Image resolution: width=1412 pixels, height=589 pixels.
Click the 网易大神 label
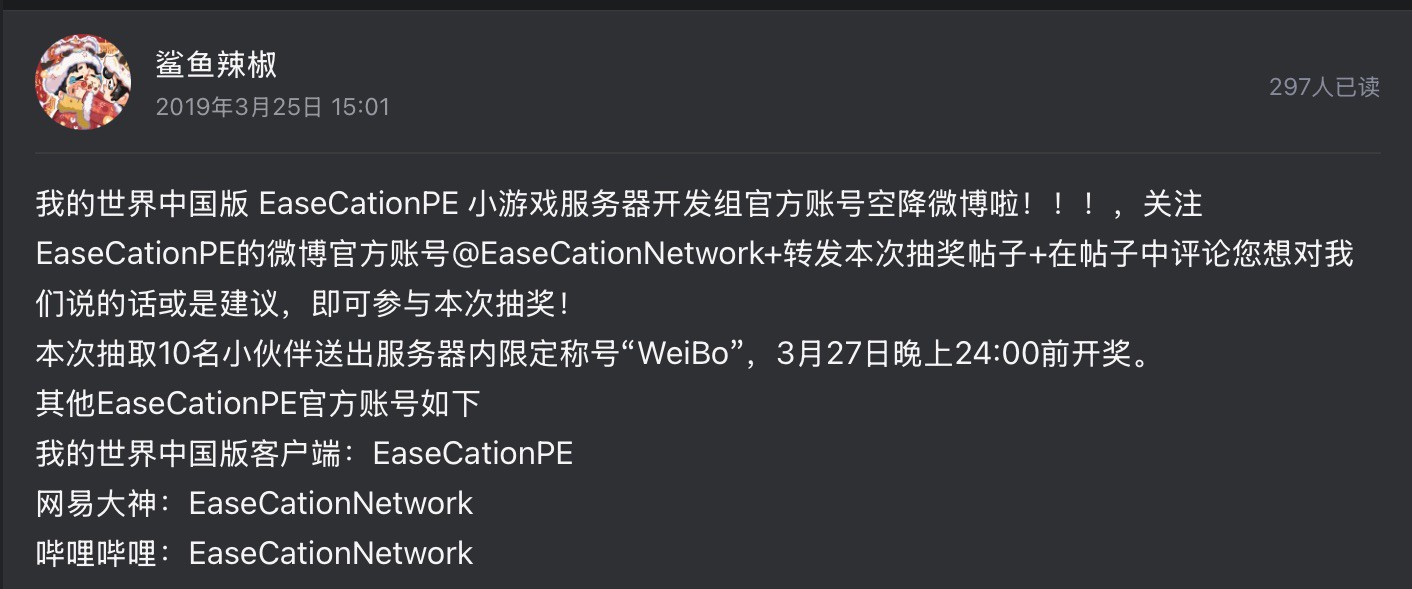click(x=97, y=503)
